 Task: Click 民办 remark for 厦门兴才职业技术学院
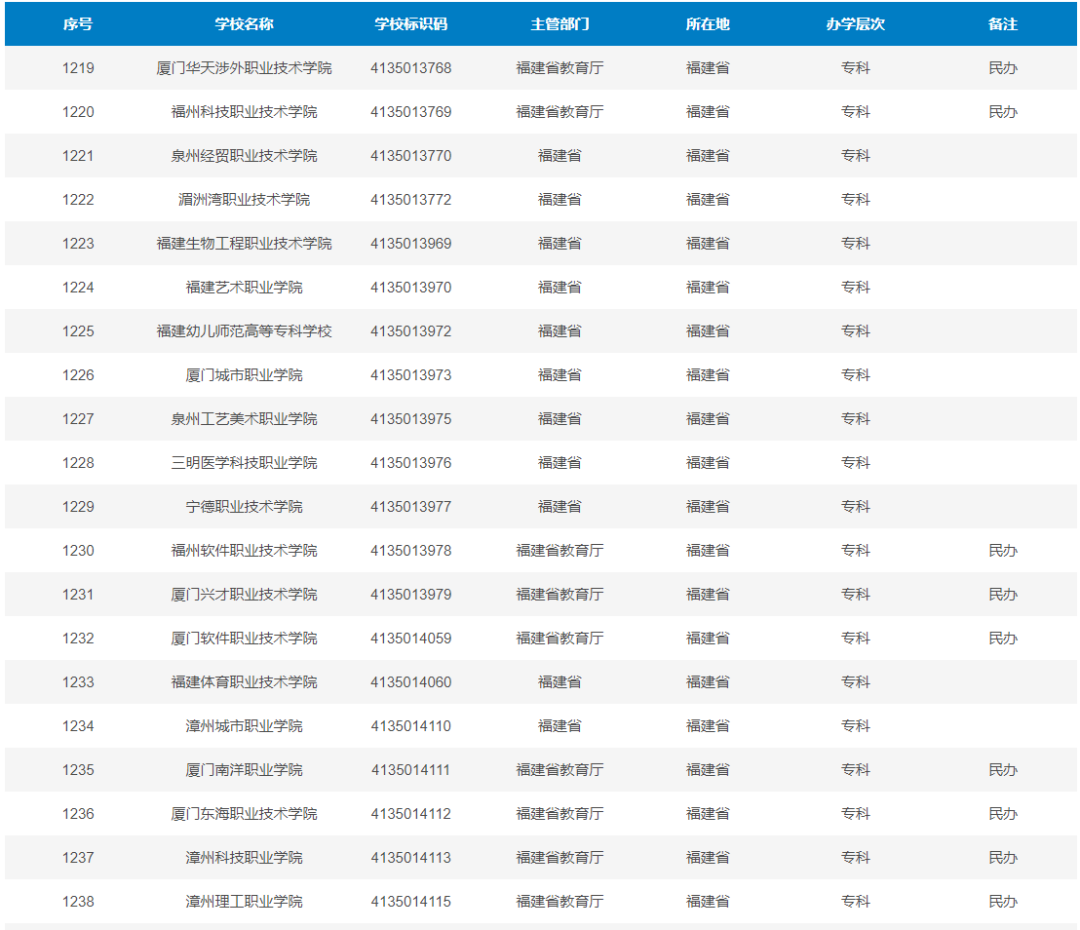click(1002, 594)
